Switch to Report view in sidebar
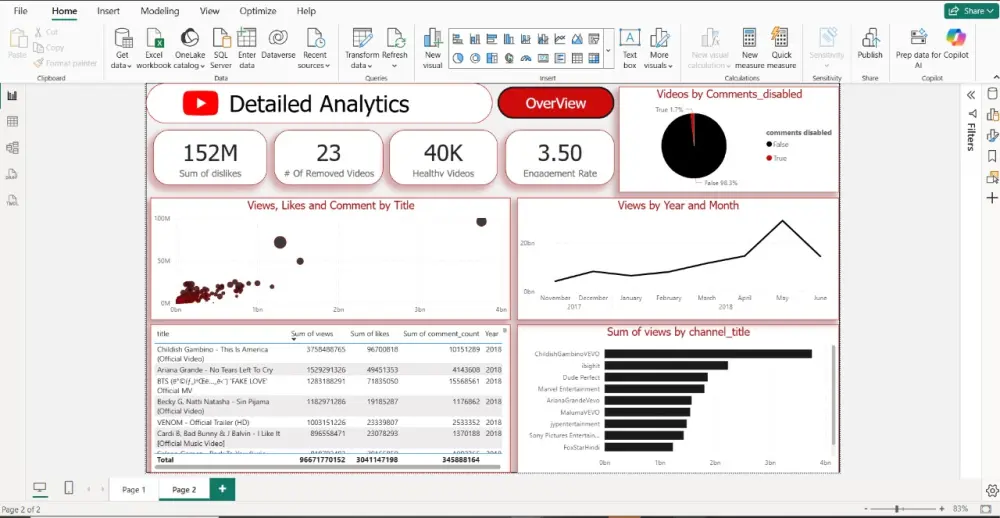This screenshot has height=518, width=1000. tap(12, 96)
